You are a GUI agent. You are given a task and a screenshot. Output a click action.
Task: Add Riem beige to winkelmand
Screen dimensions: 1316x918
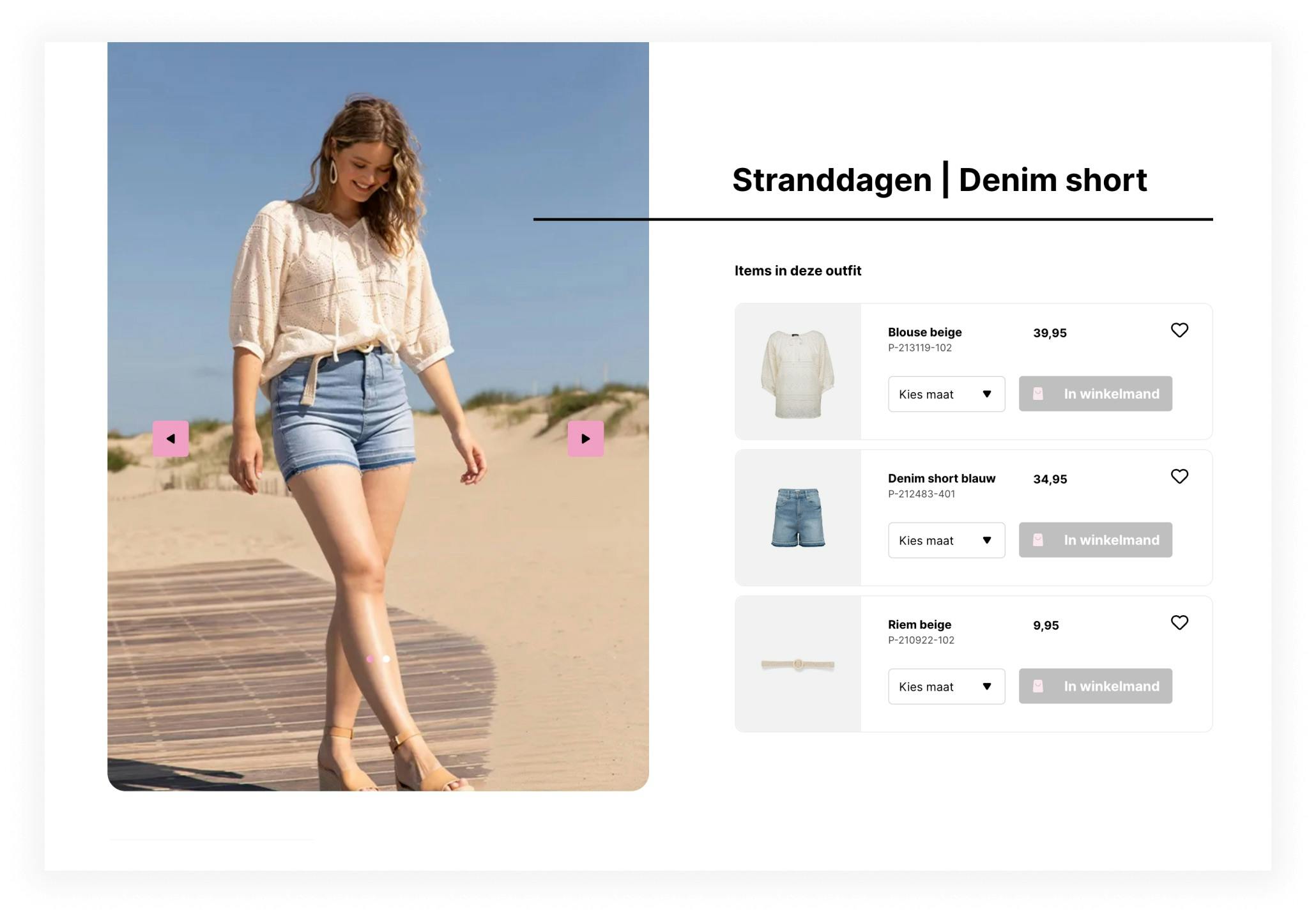tap(1095, 686)
